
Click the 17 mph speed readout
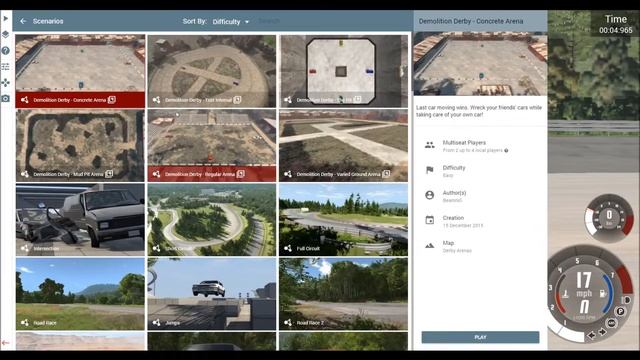click(x=584, y=285)
